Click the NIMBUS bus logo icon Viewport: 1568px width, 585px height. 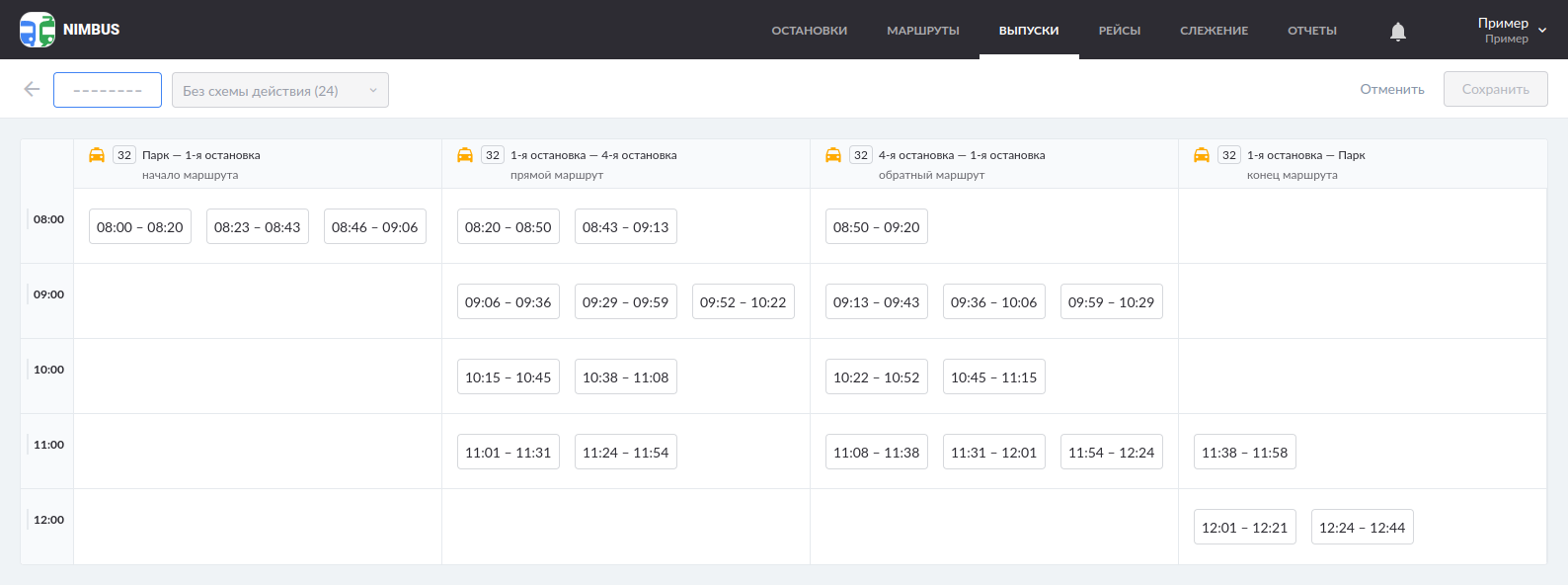tap(38, 30)
